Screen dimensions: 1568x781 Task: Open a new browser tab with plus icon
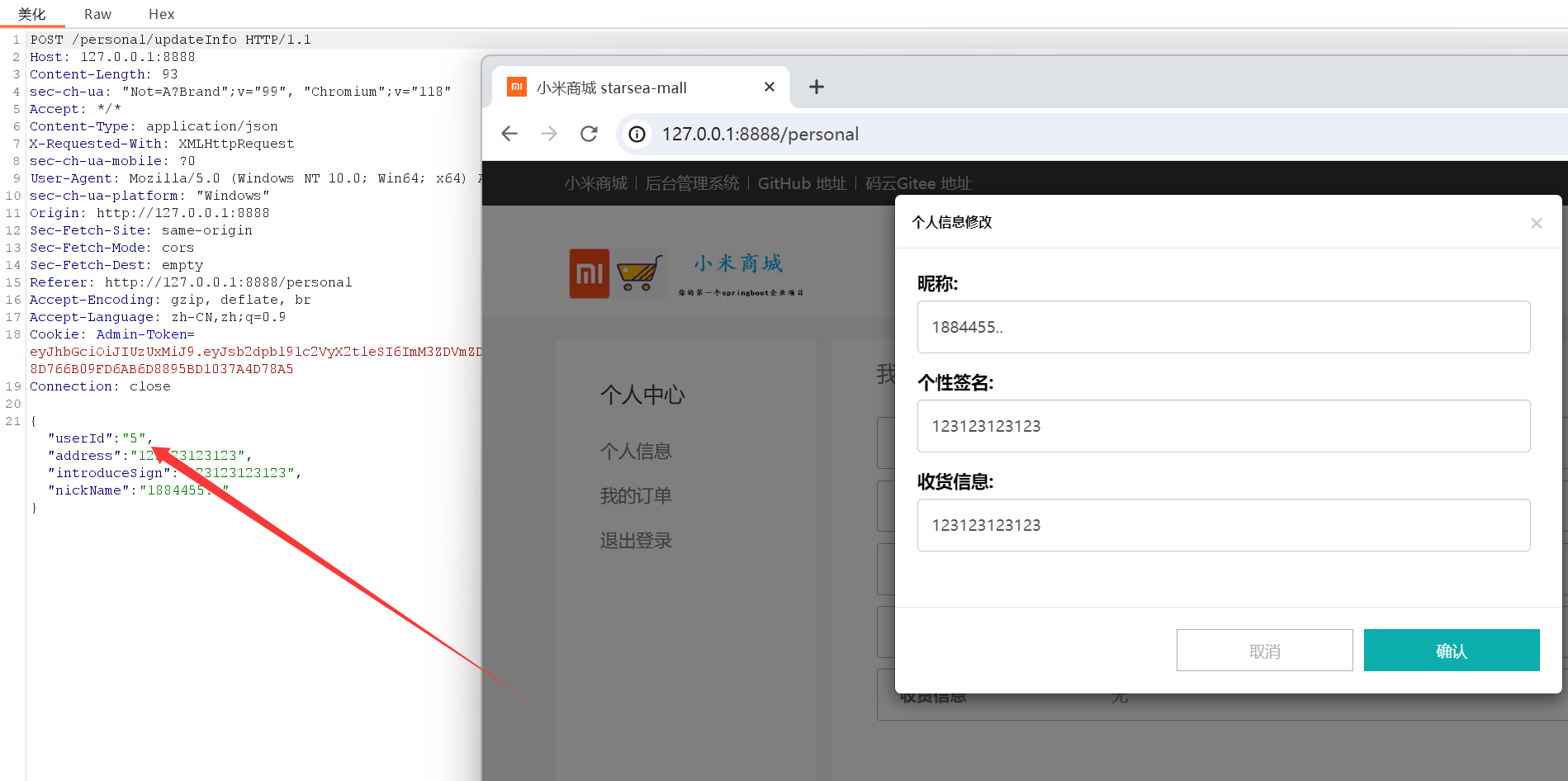coord(816,87)
